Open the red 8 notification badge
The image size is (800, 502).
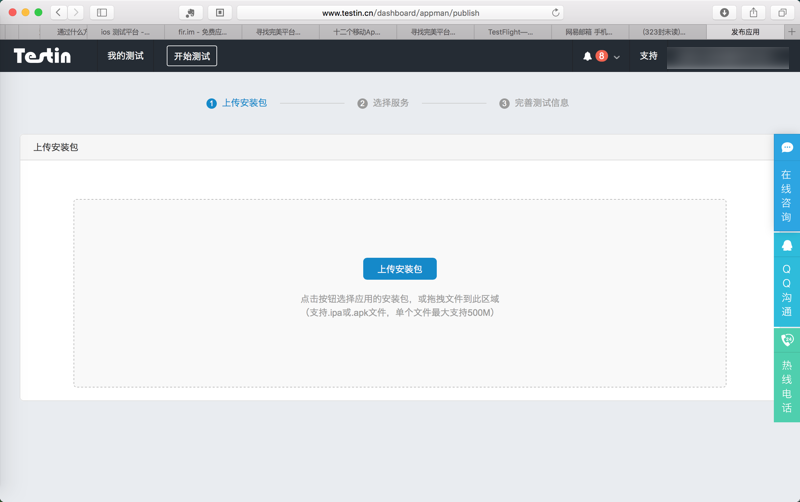point(602,56)
